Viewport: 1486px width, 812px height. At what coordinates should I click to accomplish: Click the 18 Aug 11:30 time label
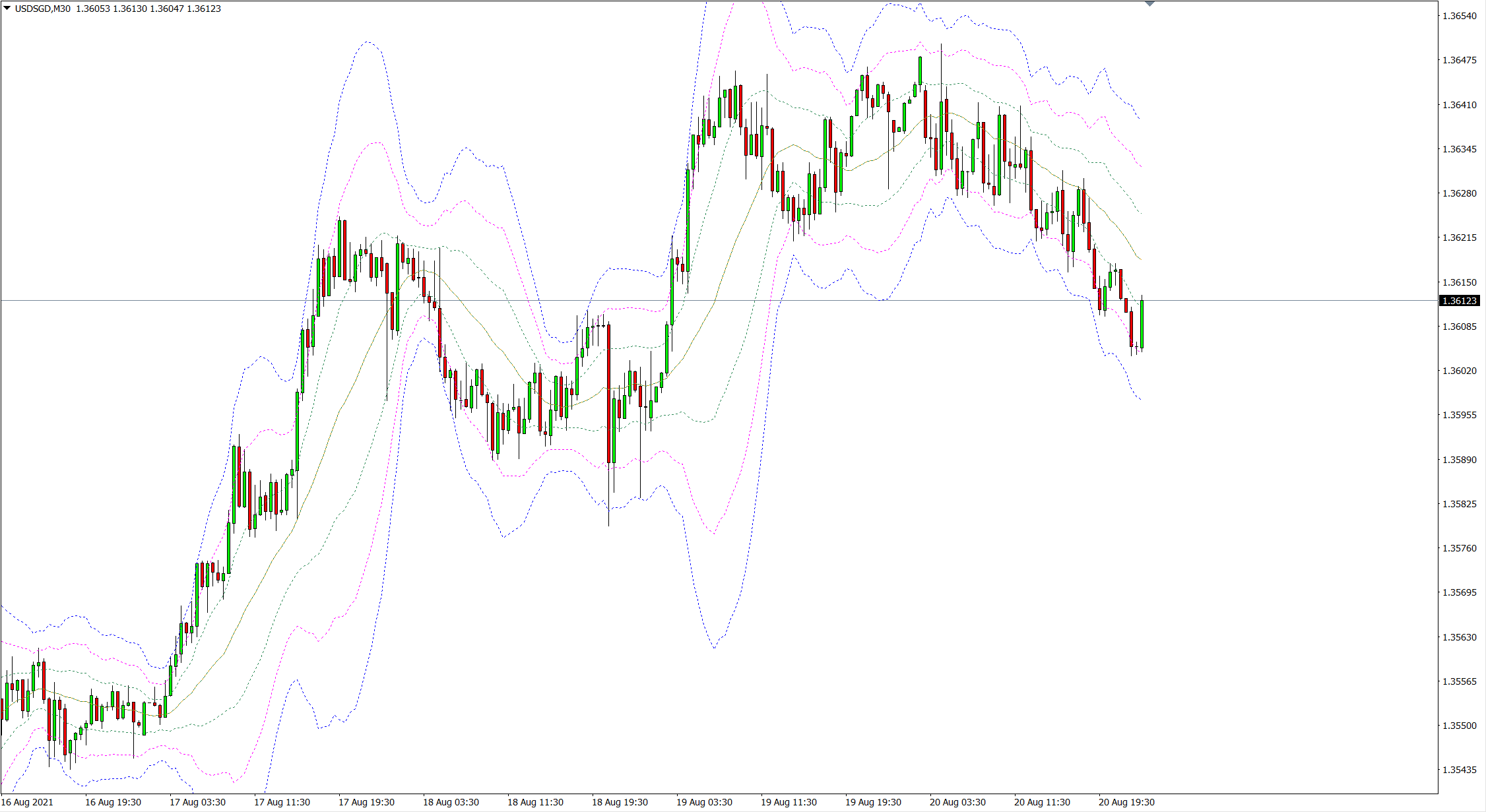(535, 802)
